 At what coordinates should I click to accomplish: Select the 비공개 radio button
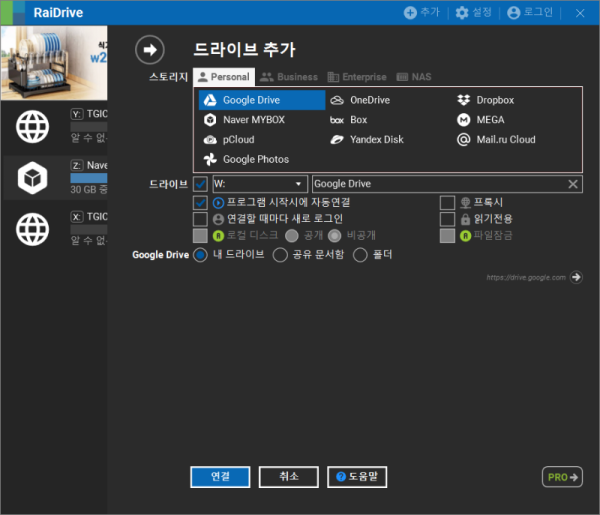[x=334, y=236]
